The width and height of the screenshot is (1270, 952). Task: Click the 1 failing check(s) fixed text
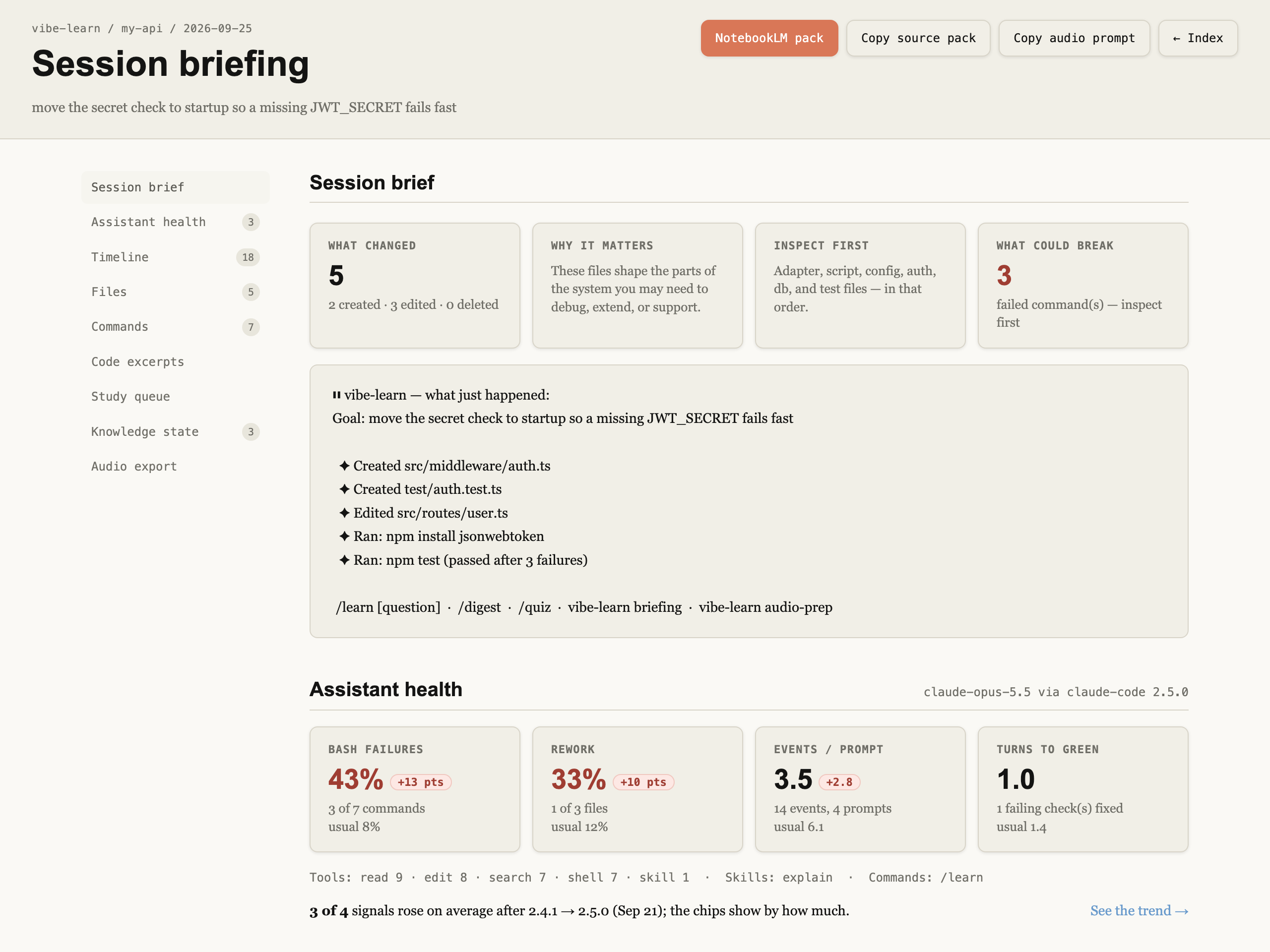pyautogui.click(x=1060, y=808)
